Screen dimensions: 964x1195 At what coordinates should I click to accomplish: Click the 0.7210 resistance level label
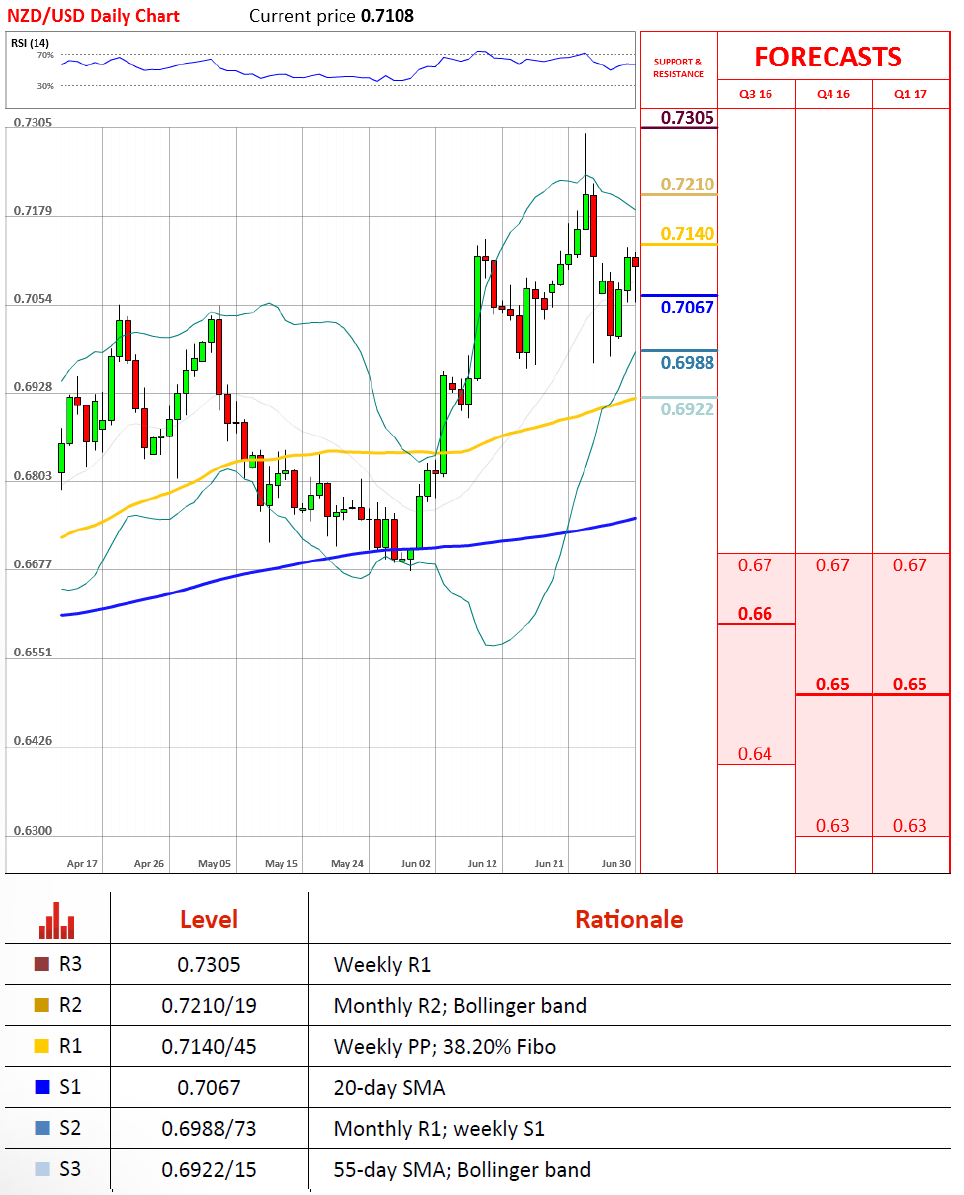(x=687, y=184)
